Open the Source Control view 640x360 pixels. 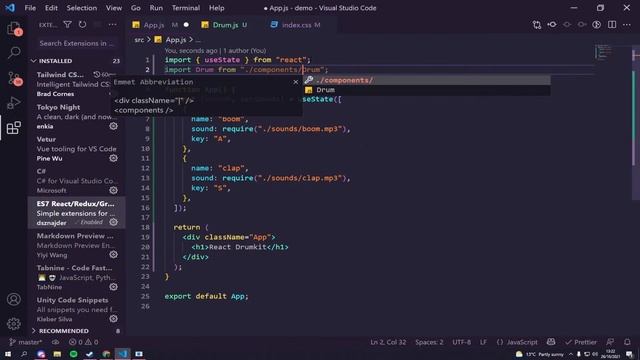pyautogui.click(x=14, y=78)
